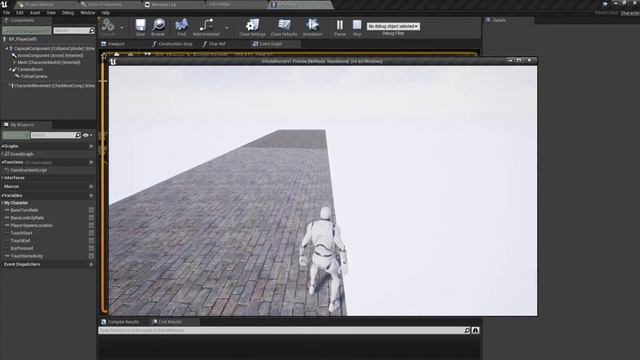Viewport: 640px width, 360px height.
Task: Switch to the Message Log tab
Action: point(163,4)
